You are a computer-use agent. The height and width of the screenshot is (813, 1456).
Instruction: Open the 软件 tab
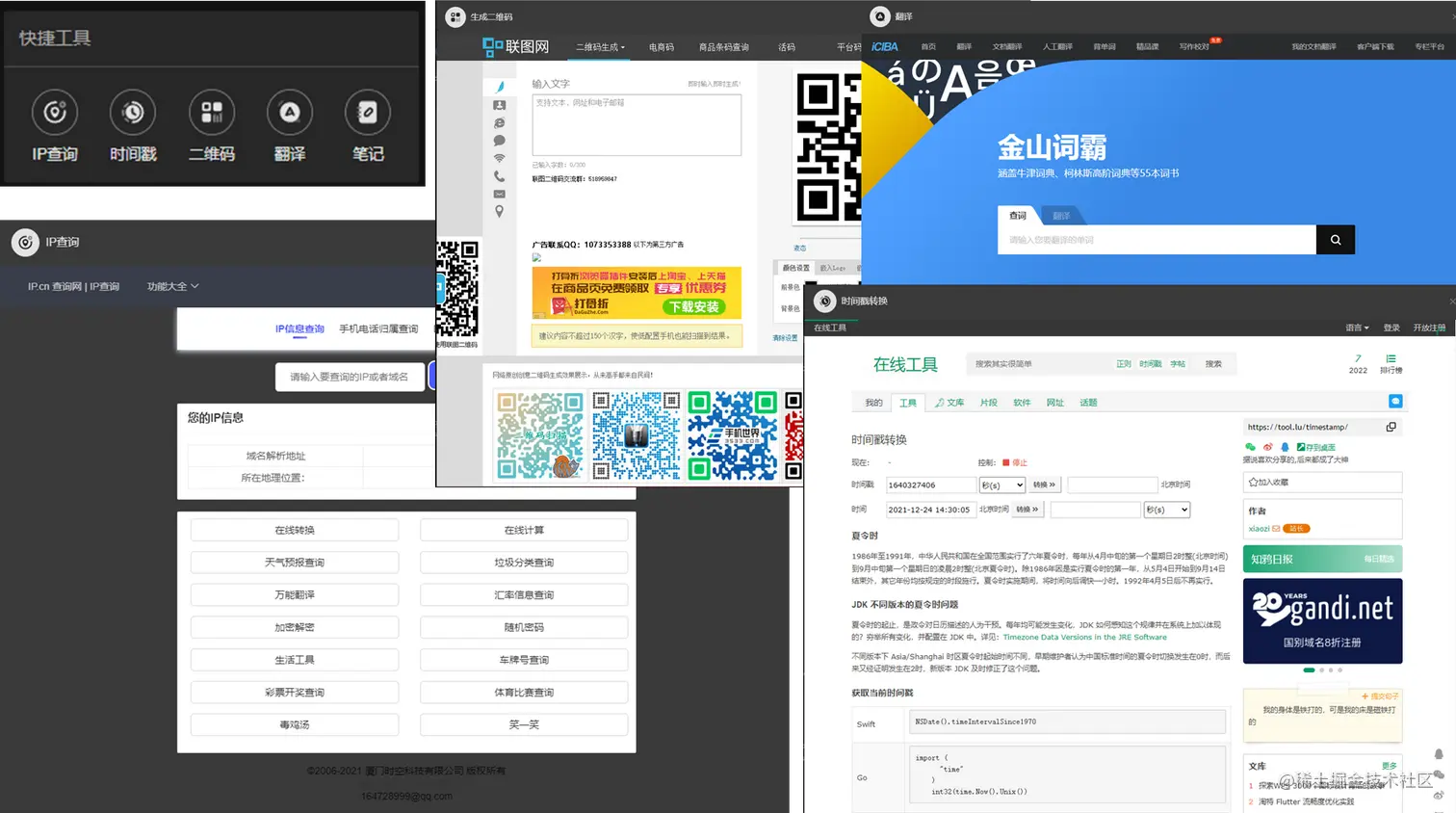point(1022,403)
